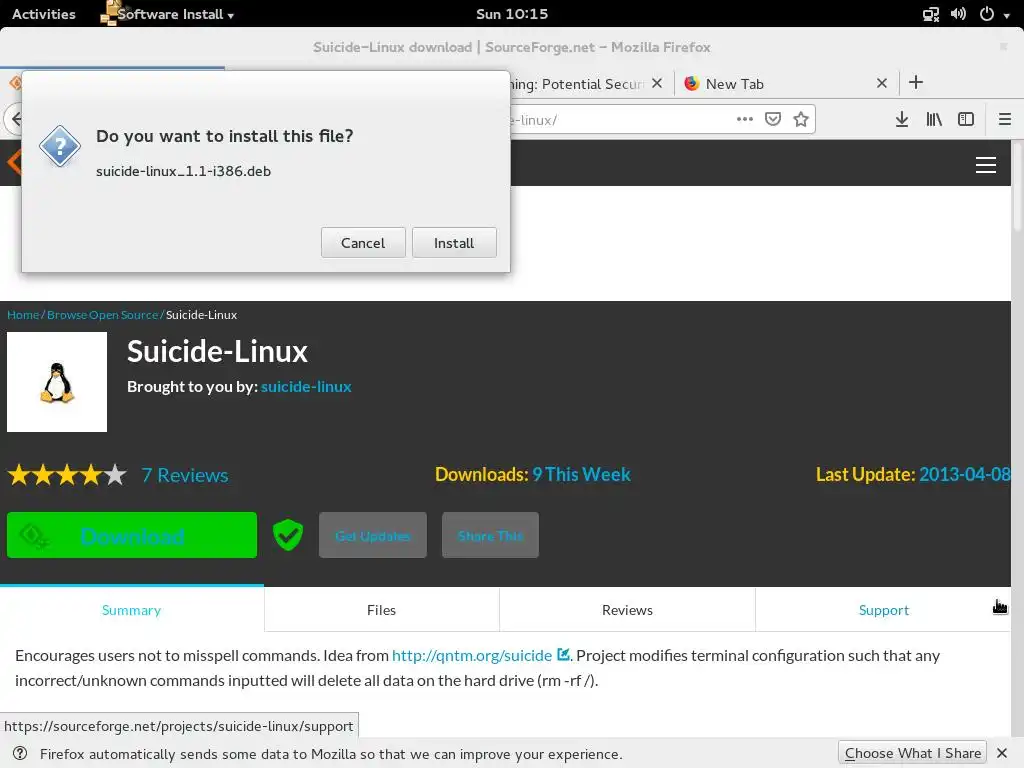
Task: Click the volume speaker icon
Action: pos(958,14)
